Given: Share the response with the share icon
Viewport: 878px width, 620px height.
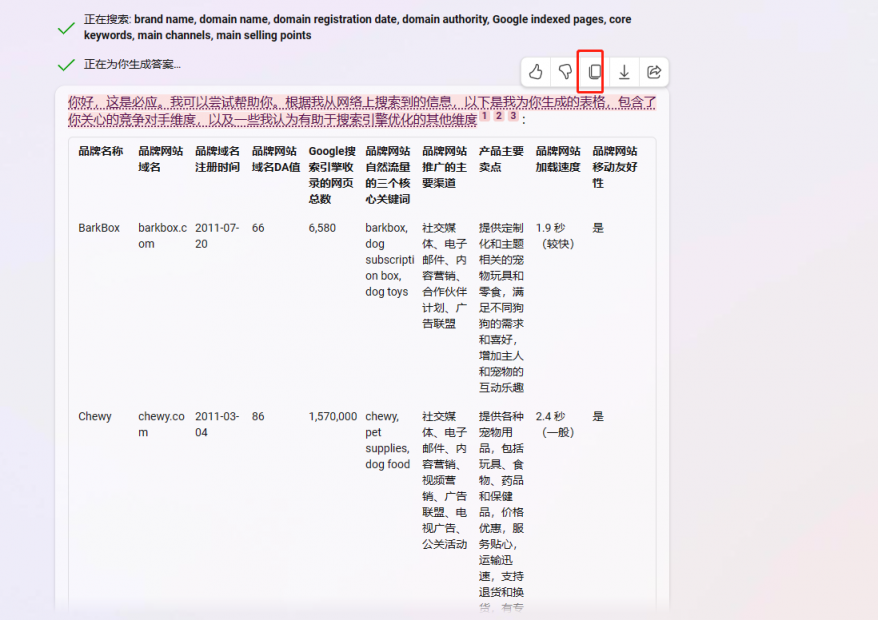Looking at the screenshot, I should [653, 72].
